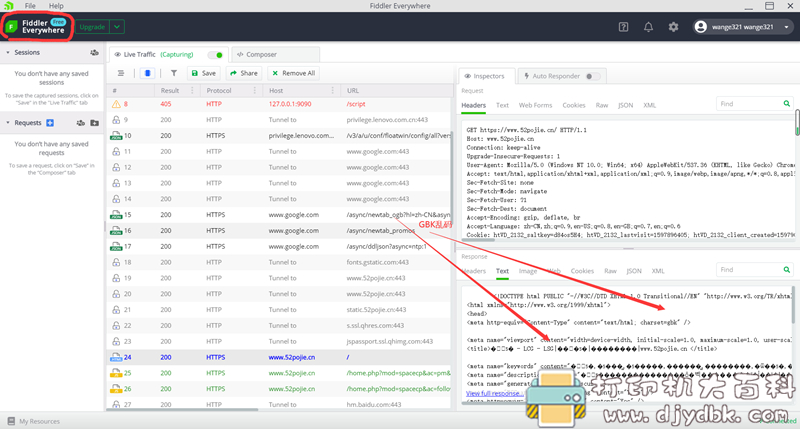Screen dimensions: 800x429
Task: Open the notifications bell
Action: (x=648, y=27)
